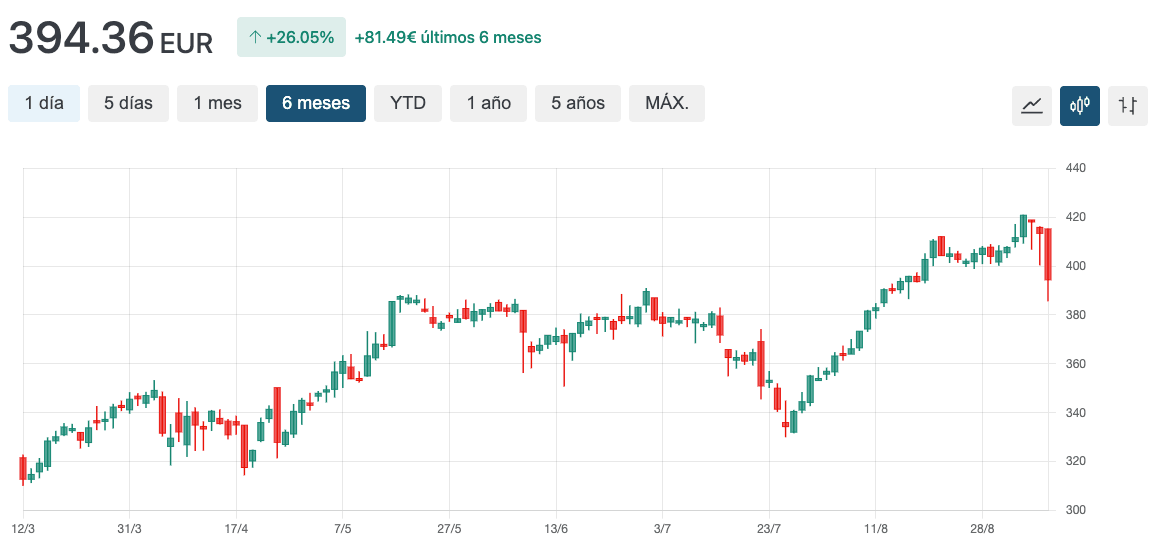
Task: Expand chart to MÁX. range
Action: click(x=666, y=103)
